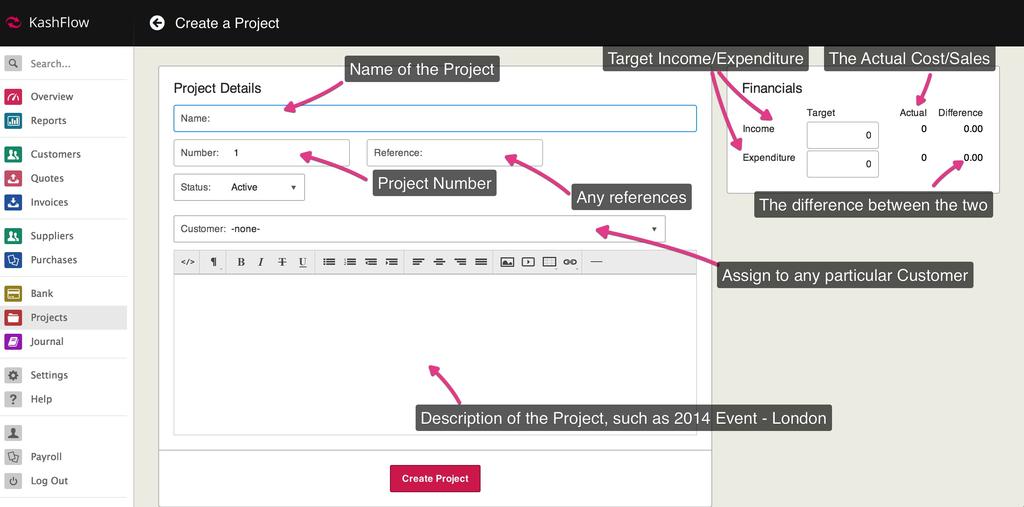The height and width of the screenshot is (507, 1024).
Task: Create an unordered bullet list
Action: (x=329, y=262)
